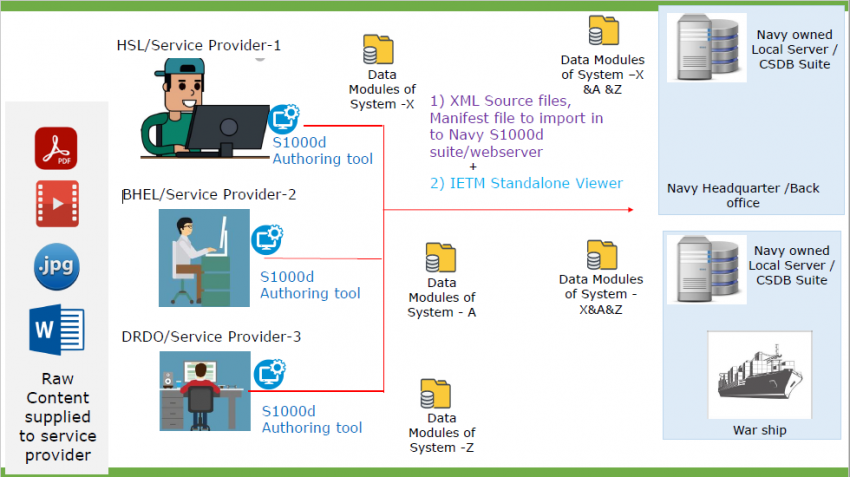The height and width of the screenshot is (477, 850).
Task: Click the top folder for System -X &A &Z
Action: [x=603, y=31]
